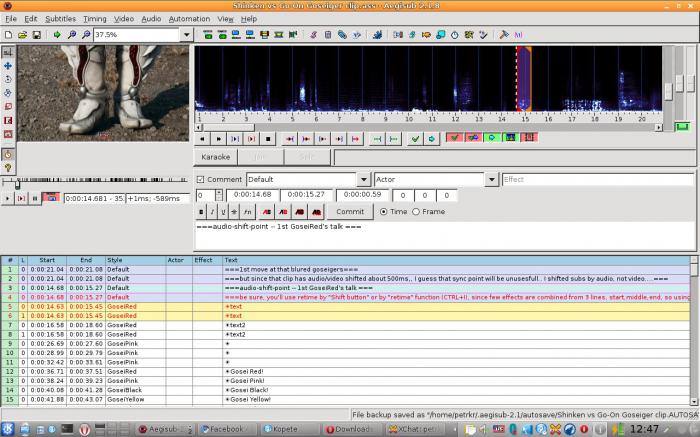700x437 pixels.
Task: Open the Audio menu
Action: pyautogui.click(x=151, y=19)
